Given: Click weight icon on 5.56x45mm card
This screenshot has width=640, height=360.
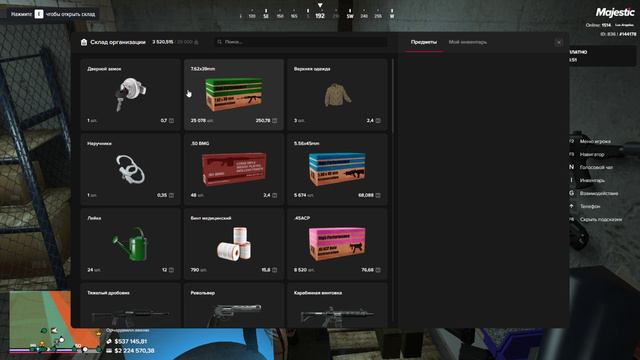Looking at the screenshot, I should tap(378, 196).
